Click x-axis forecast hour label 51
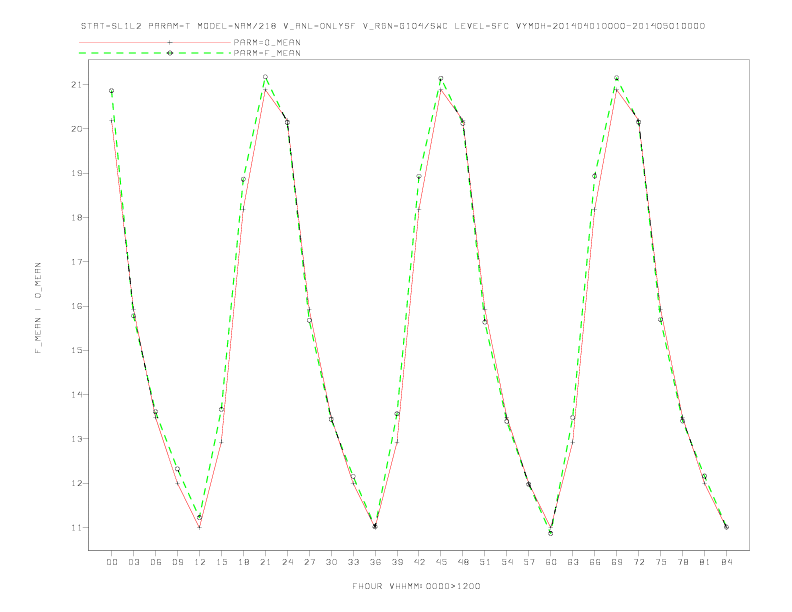The image size is (792, 612). click(x=485, y=562)
